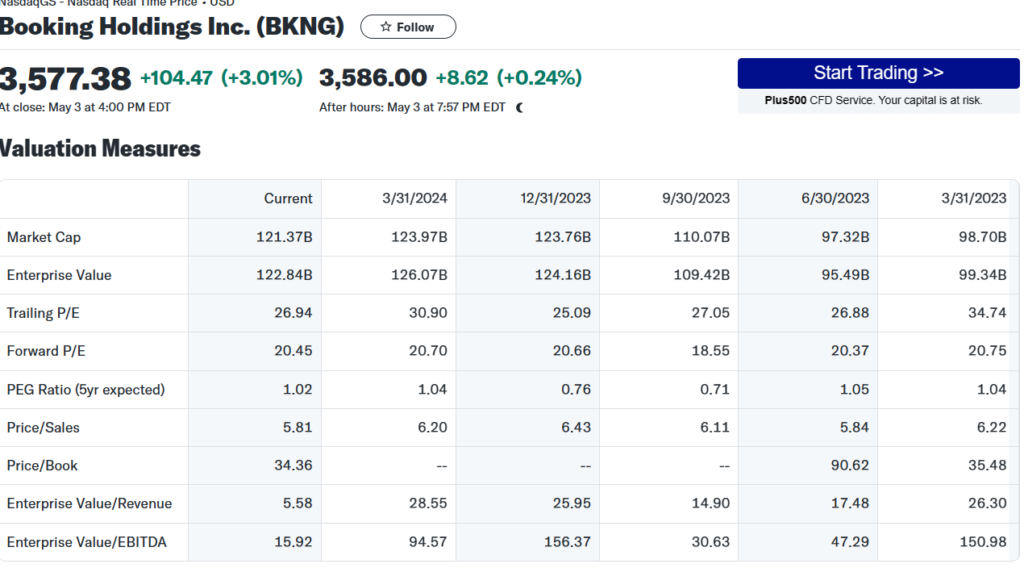Screen dimensions: 1024x568
Task: Click the Forward P/E row label
Action: pyautogui.click(x=46, y=351)
